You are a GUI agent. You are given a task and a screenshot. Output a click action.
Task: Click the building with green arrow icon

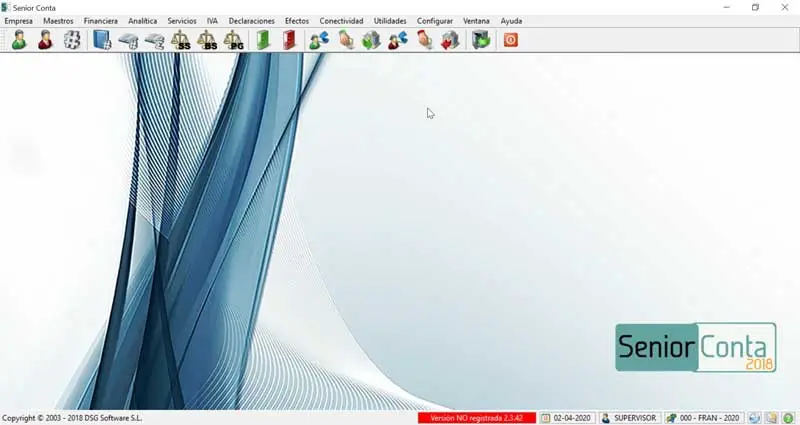pyautogui.click(x=371, y=40)
